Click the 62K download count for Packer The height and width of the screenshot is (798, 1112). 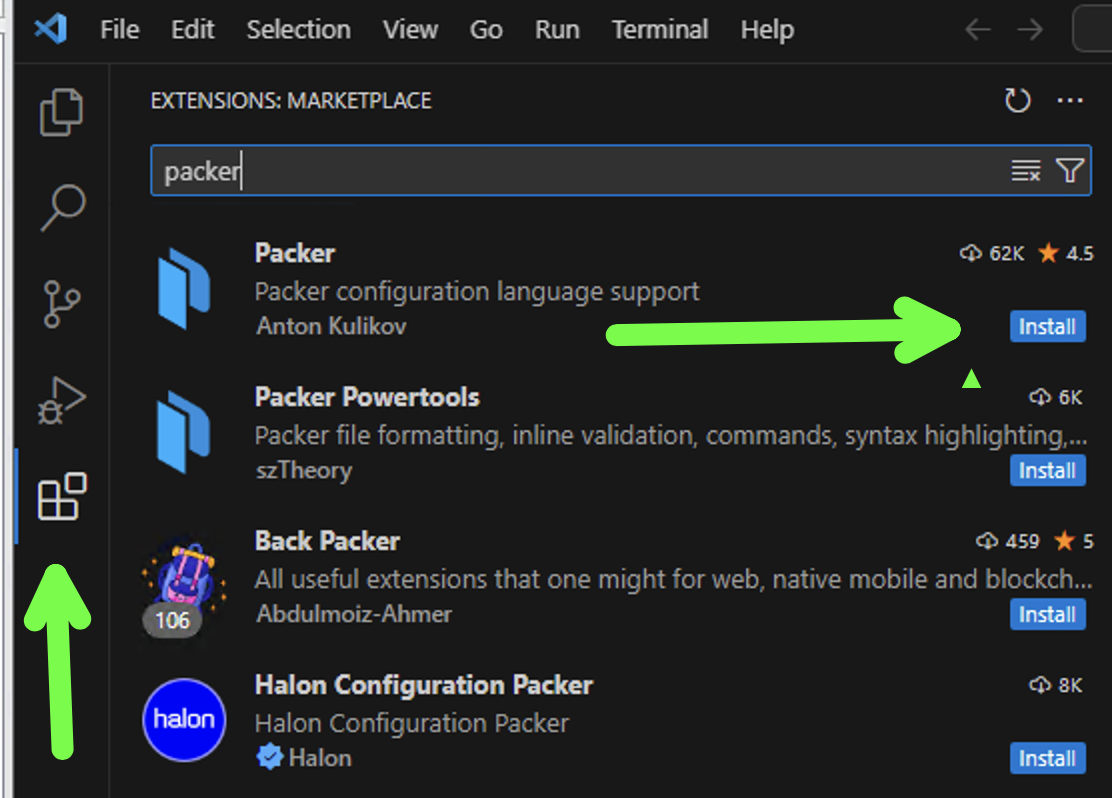992,253
